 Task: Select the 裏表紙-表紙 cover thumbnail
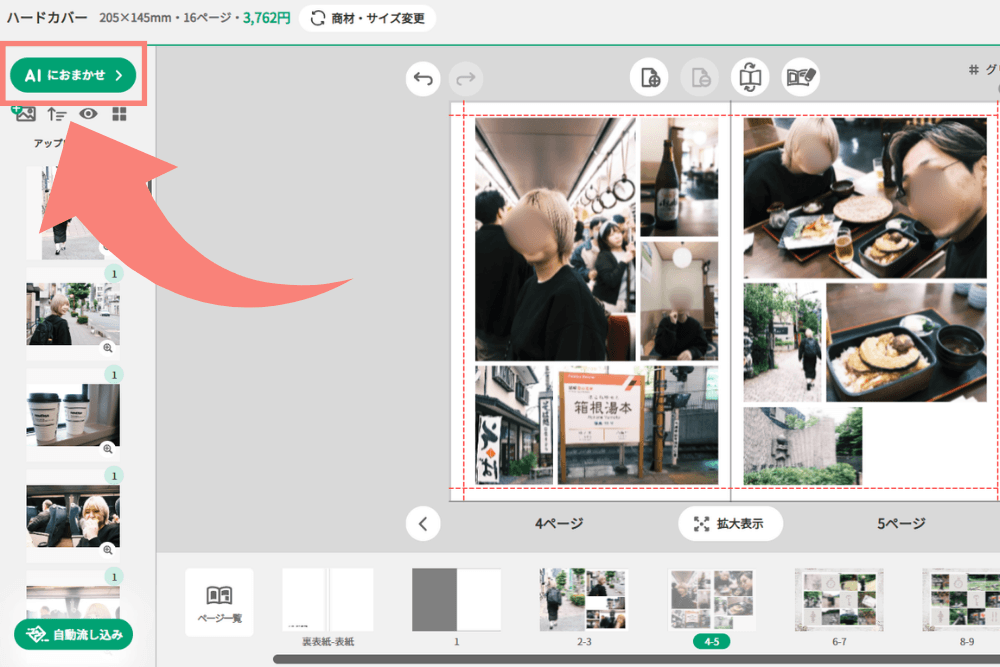coord(328,599)
